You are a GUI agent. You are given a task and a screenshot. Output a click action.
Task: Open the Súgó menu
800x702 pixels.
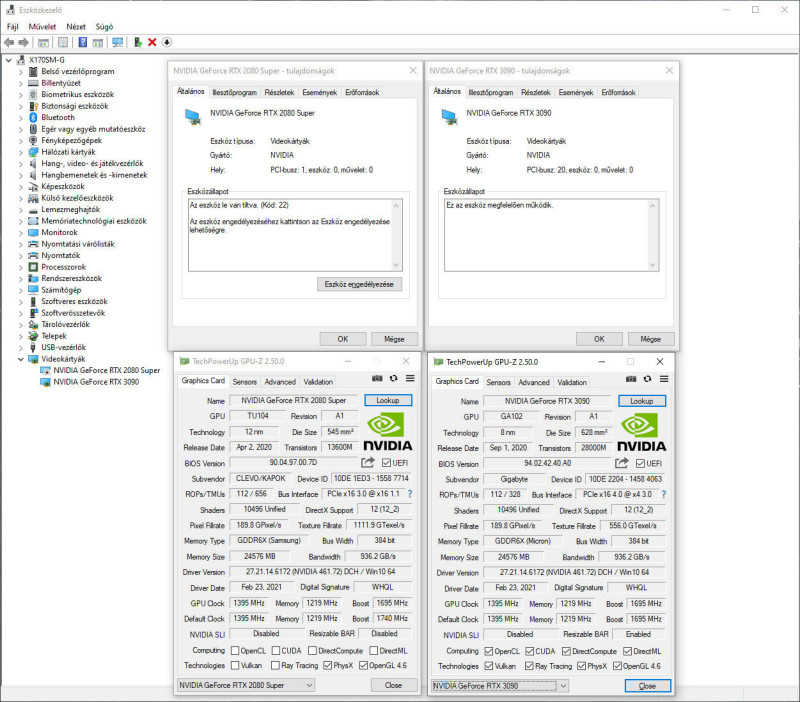tap(104, 27)
